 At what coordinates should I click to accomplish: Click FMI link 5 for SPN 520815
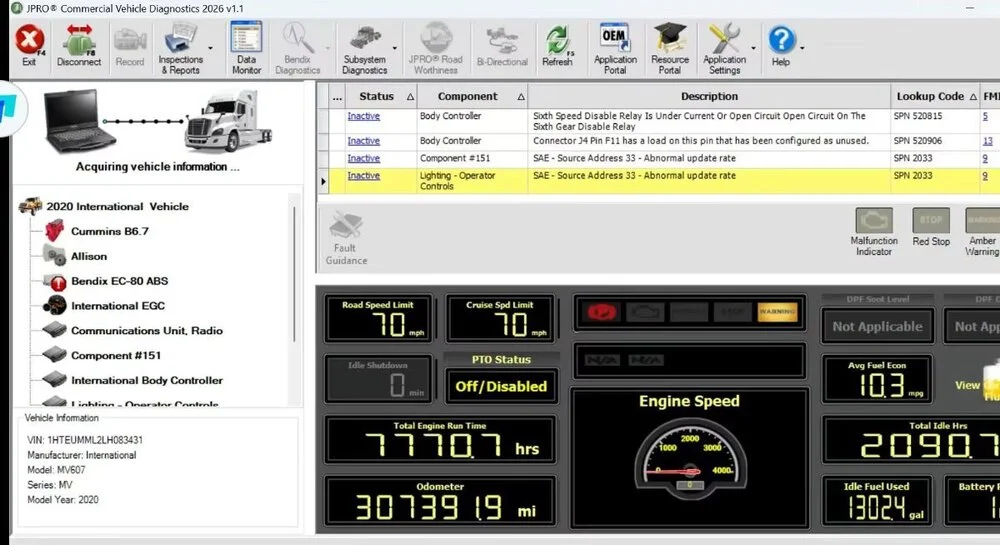coord(985,116)
